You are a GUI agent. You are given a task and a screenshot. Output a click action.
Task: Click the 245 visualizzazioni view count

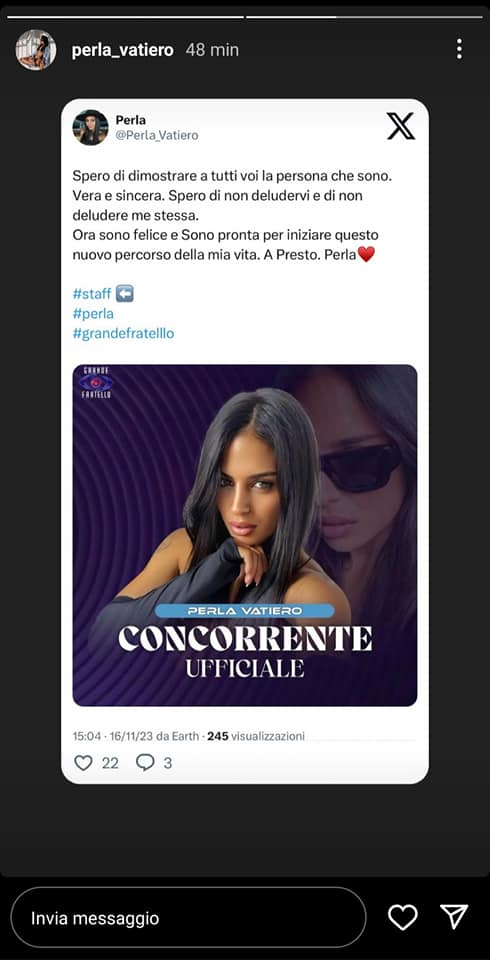(255, 736)
